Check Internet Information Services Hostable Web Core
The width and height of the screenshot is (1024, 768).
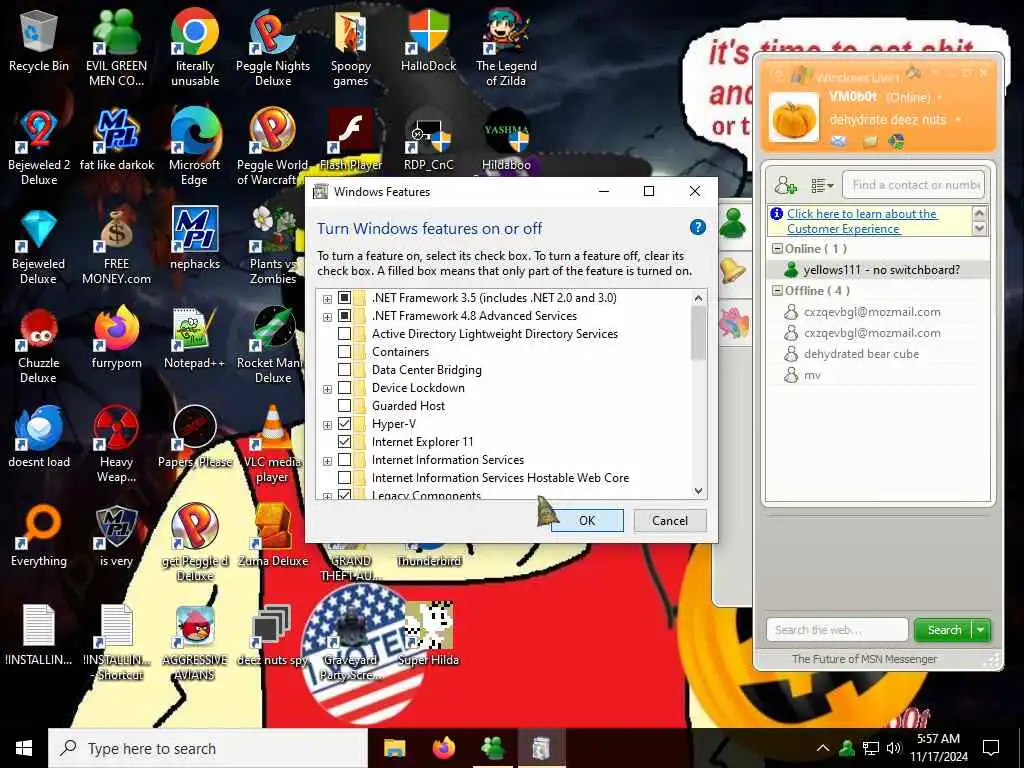344,478
